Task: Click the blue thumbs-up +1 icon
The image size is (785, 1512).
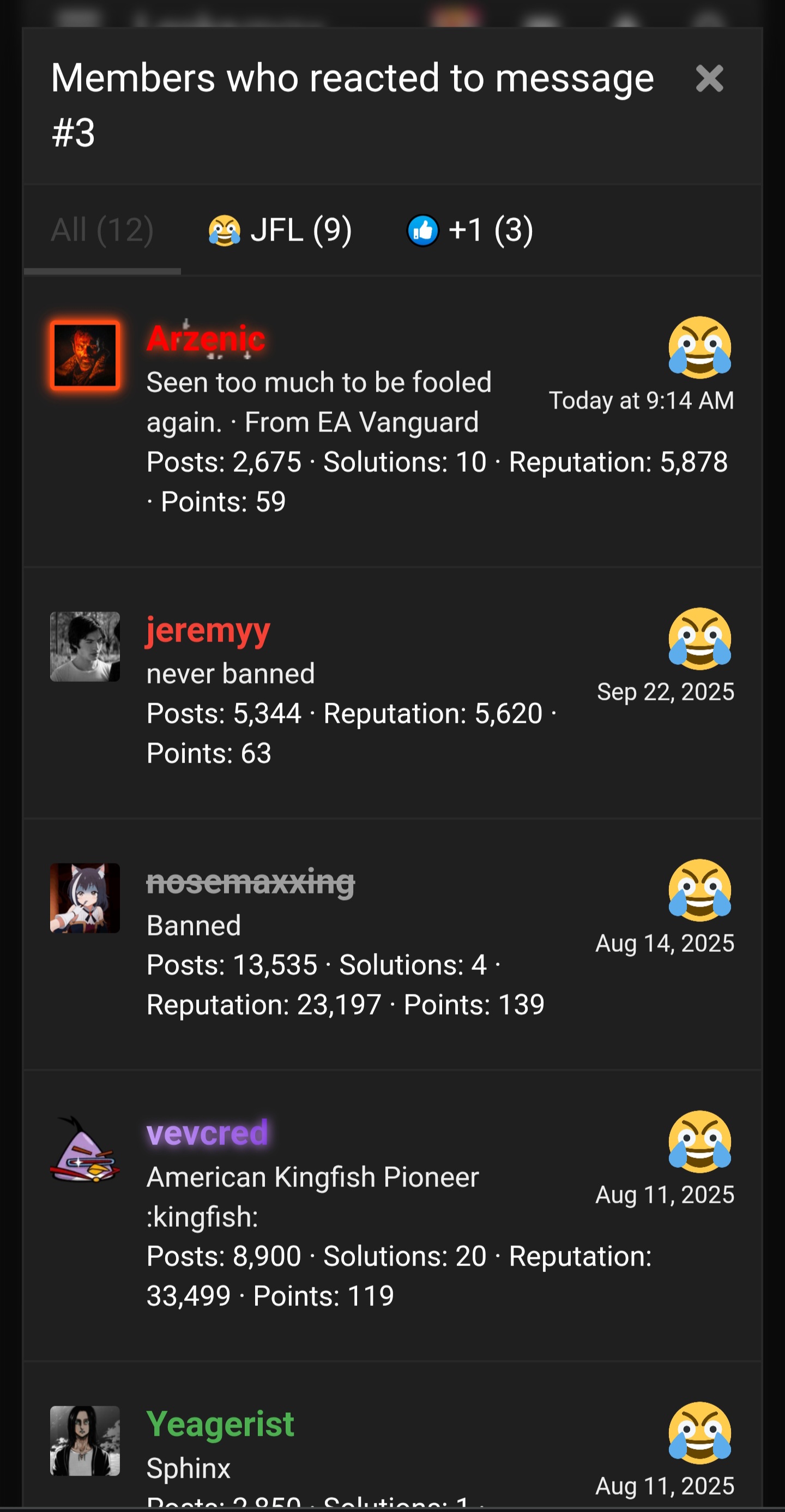Action: [x=422, y=230]
